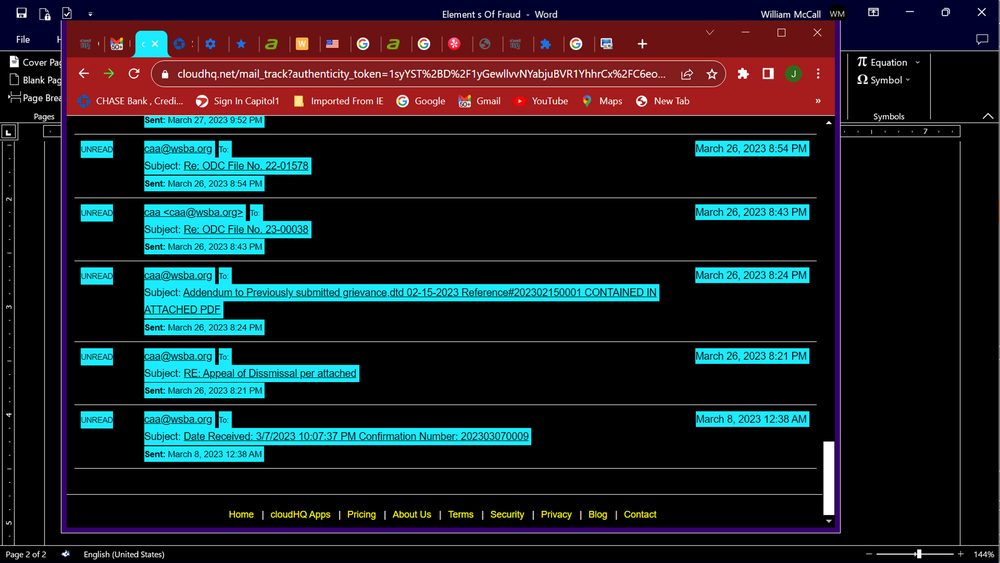Image resolution: width=1000 pixels, height=563 pixels.
Task: Open the Appeal of Dissmissal email subject
Action: pyautogui.click(x=269, y=373)
